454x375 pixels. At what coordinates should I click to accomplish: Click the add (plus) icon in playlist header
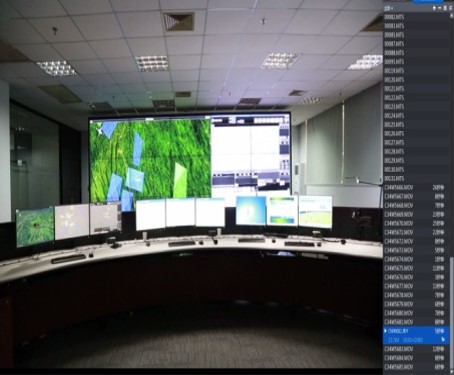pyautogui.click(x=434, y=8)
